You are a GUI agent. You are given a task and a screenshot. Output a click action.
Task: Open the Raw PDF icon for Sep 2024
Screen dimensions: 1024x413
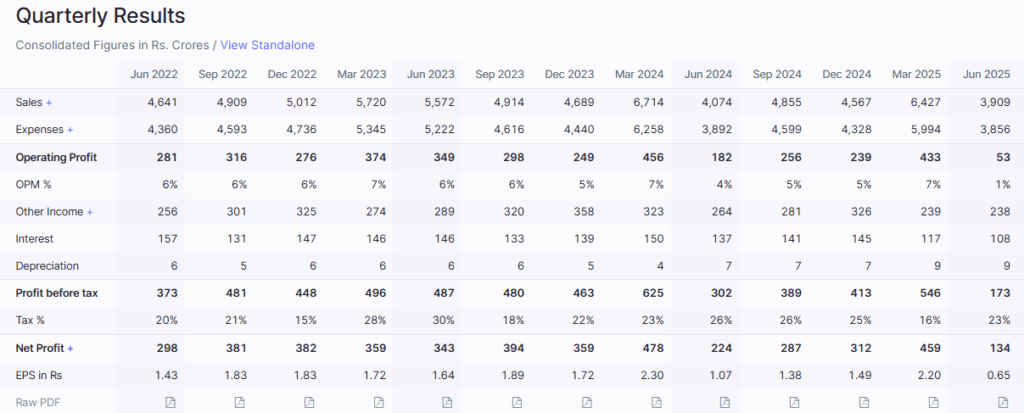point(794,402)
